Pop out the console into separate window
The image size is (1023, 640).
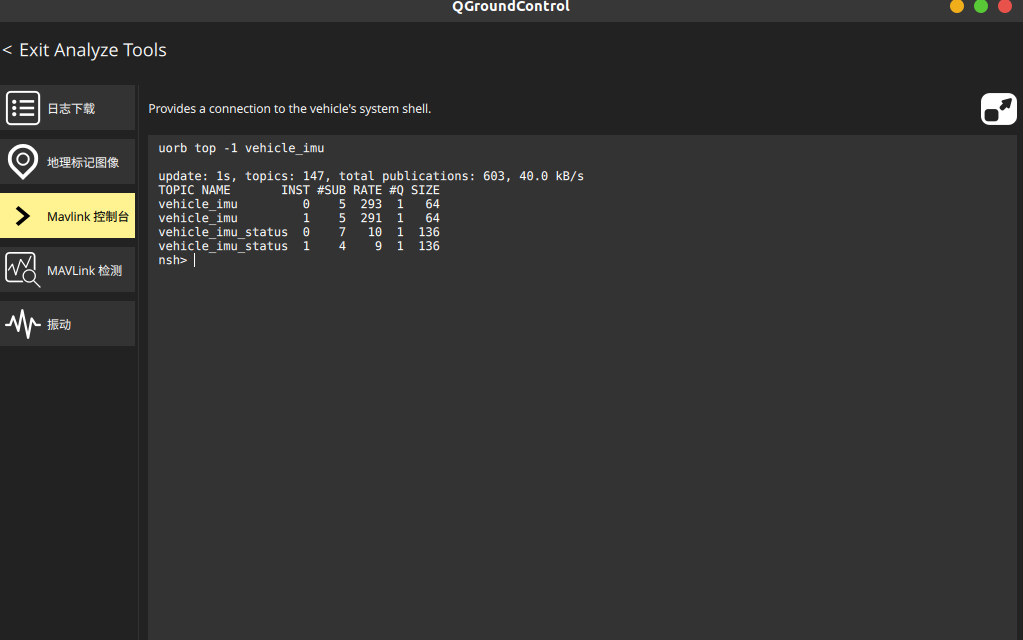(x=998, y=108)
